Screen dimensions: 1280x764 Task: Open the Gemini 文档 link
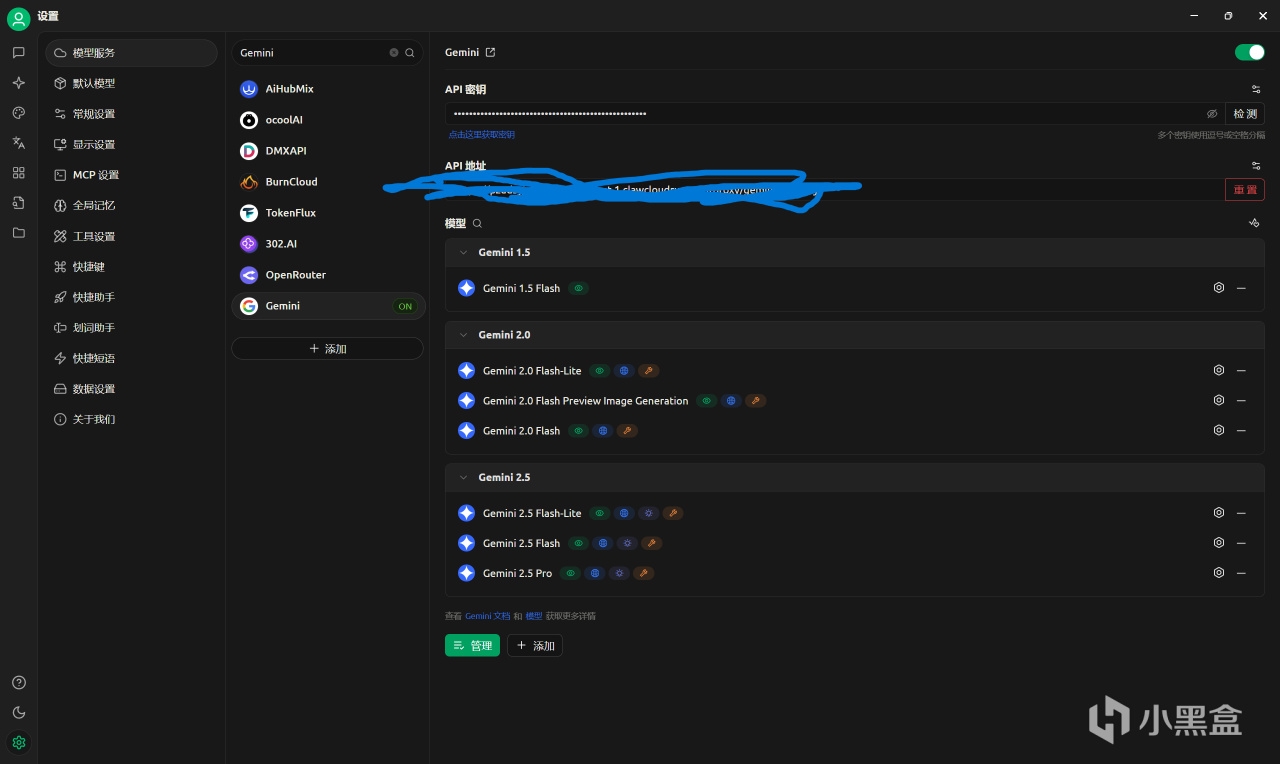tap(487, 616)
